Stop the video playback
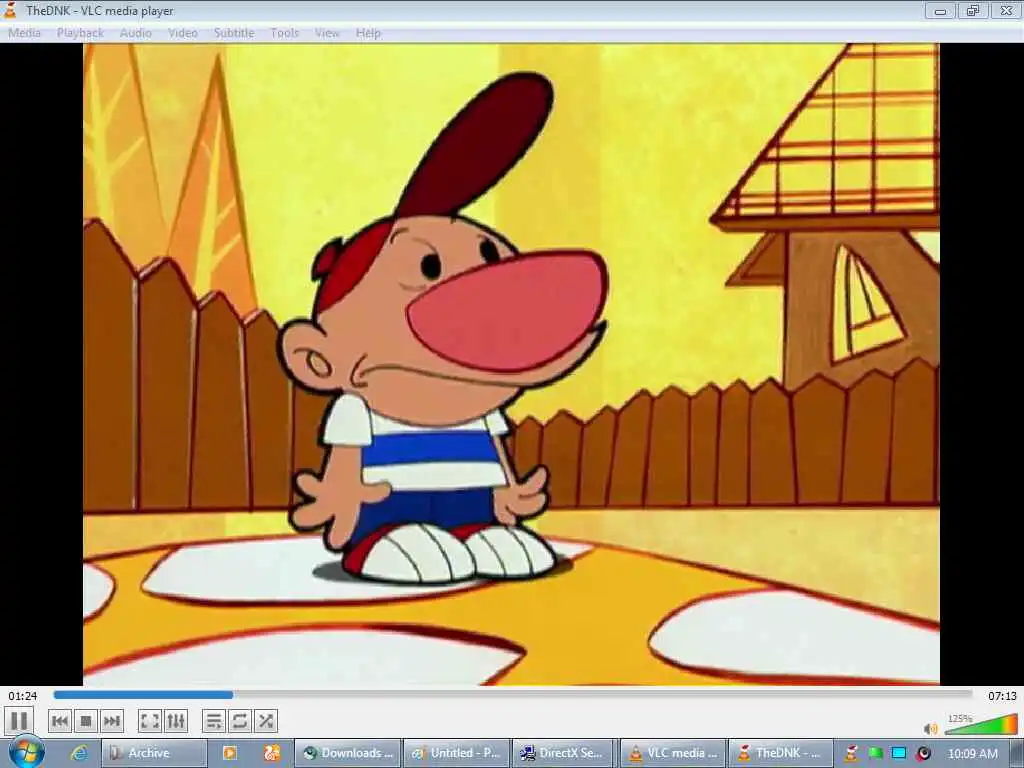Image resolution: width=1024 pixels, height=768 pixels. point(86,721)
